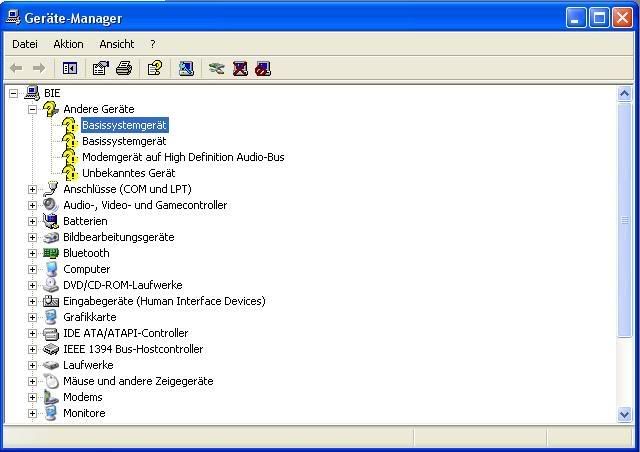Viewport: 640px width, 452px height.
Task: Expand the Laufwerke category
Action: point(32,365)
